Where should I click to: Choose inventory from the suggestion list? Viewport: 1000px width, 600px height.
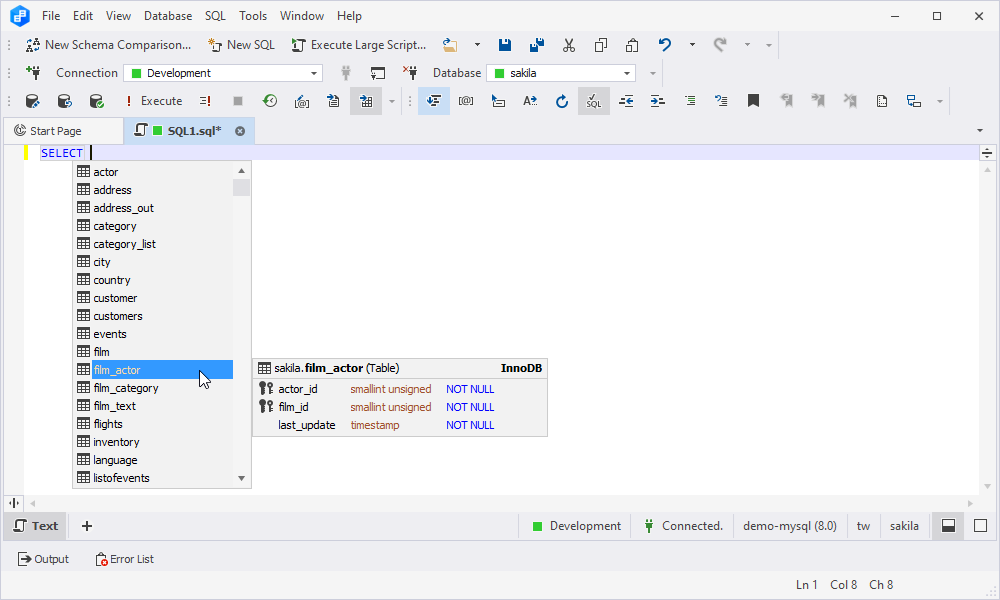point(154,442)
